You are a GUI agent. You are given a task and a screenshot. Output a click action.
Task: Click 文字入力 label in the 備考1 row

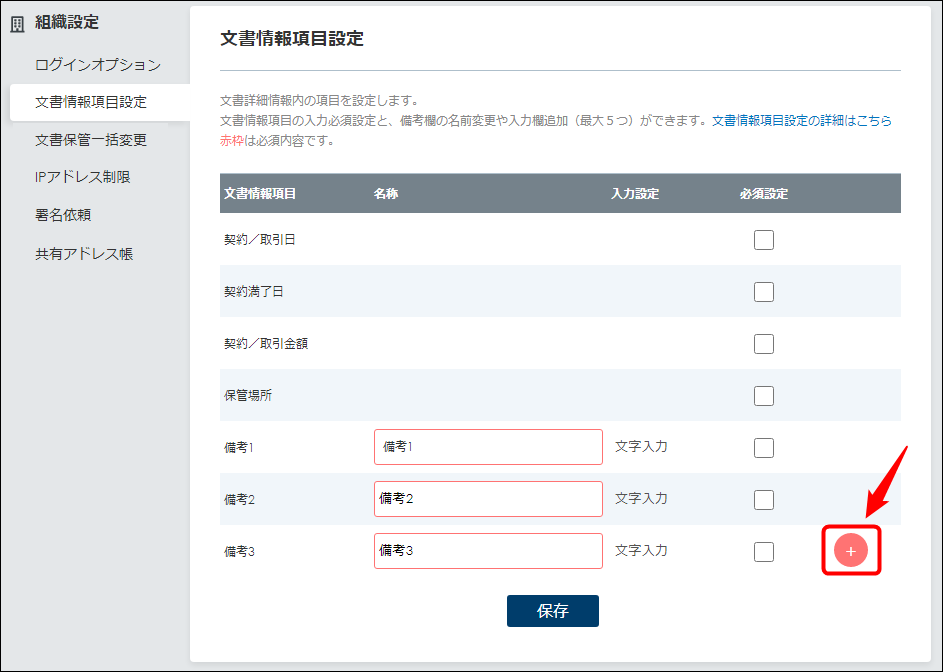(x=641, y=446)
